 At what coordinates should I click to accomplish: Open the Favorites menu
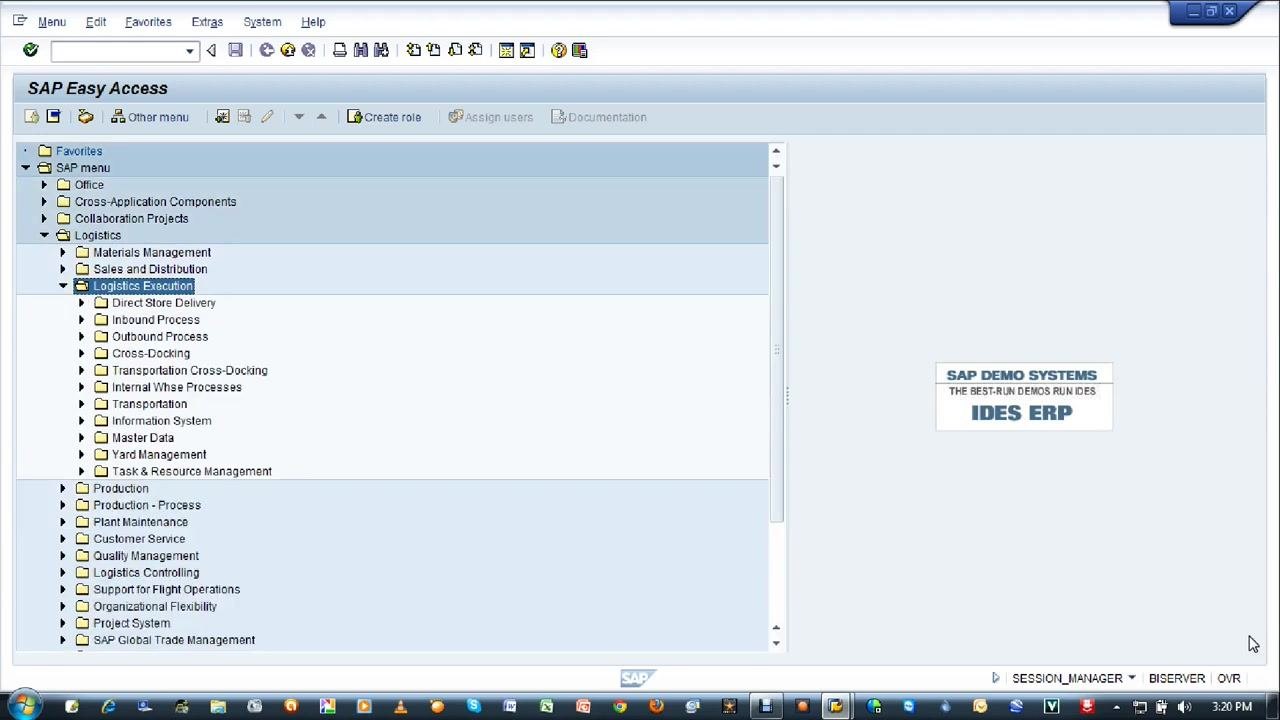pyautogui.click(x=148, y=22)
